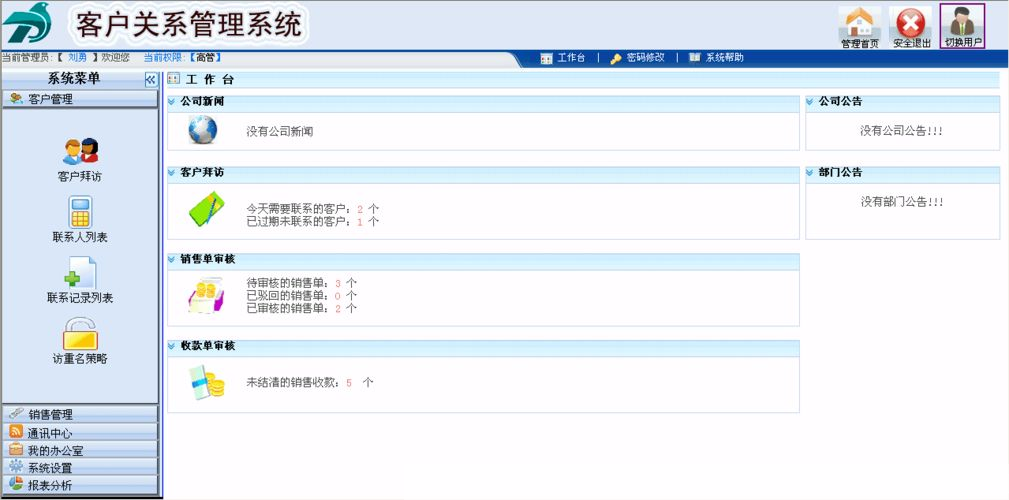Click the green notebook icon in 客户拜访 panel
The image size is (1009, 500).
pyautogui.click(x=206, y=208)
